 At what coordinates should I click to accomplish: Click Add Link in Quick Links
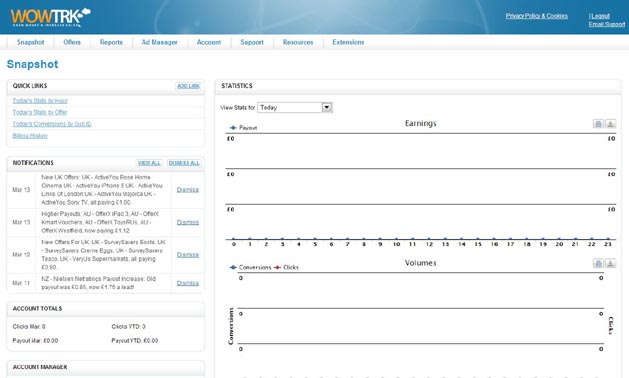(188, 86)
